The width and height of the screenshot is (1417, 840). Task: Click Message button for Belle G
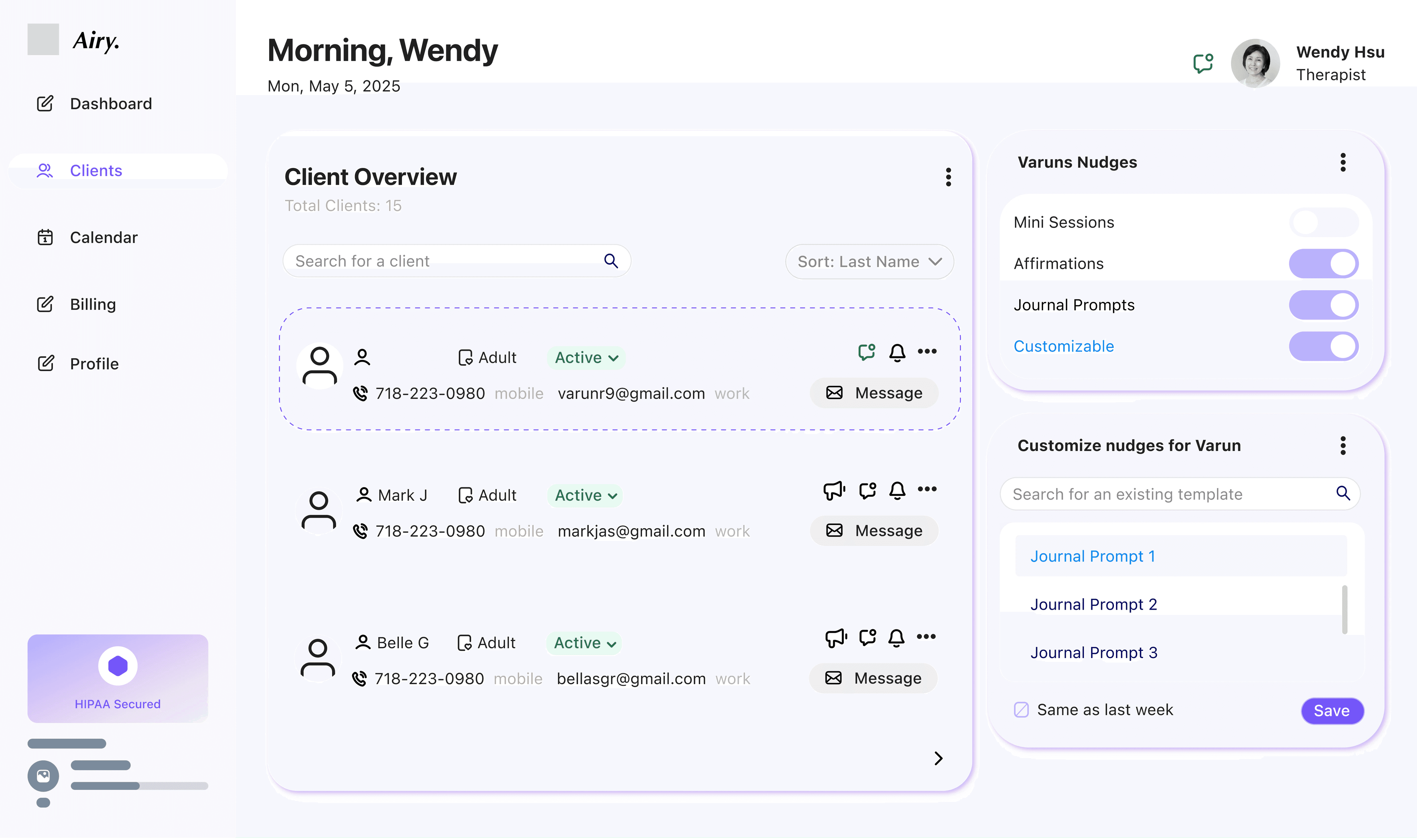click(874, 678)
